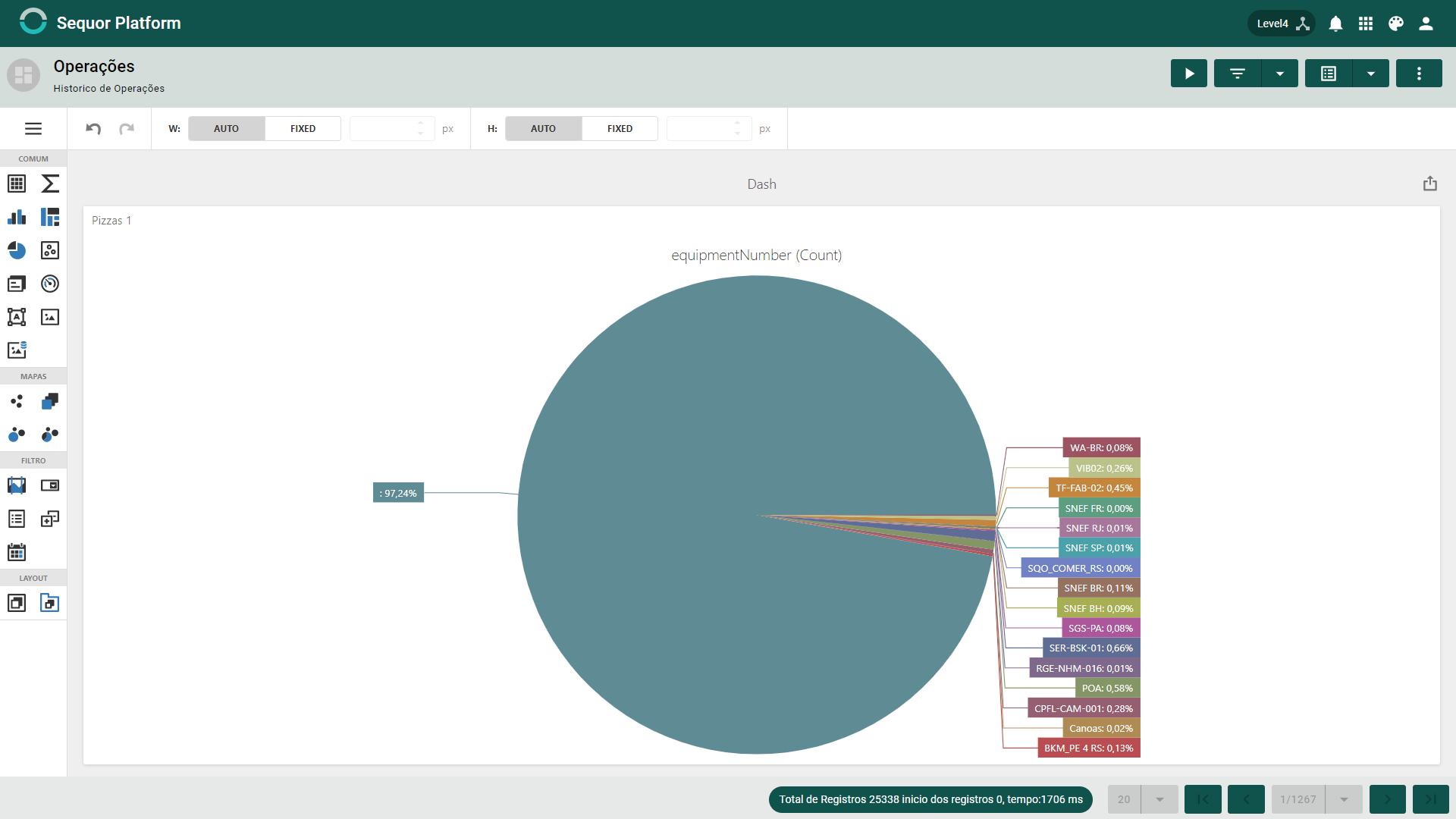Click the undo arrow

(x=93, y=129)
